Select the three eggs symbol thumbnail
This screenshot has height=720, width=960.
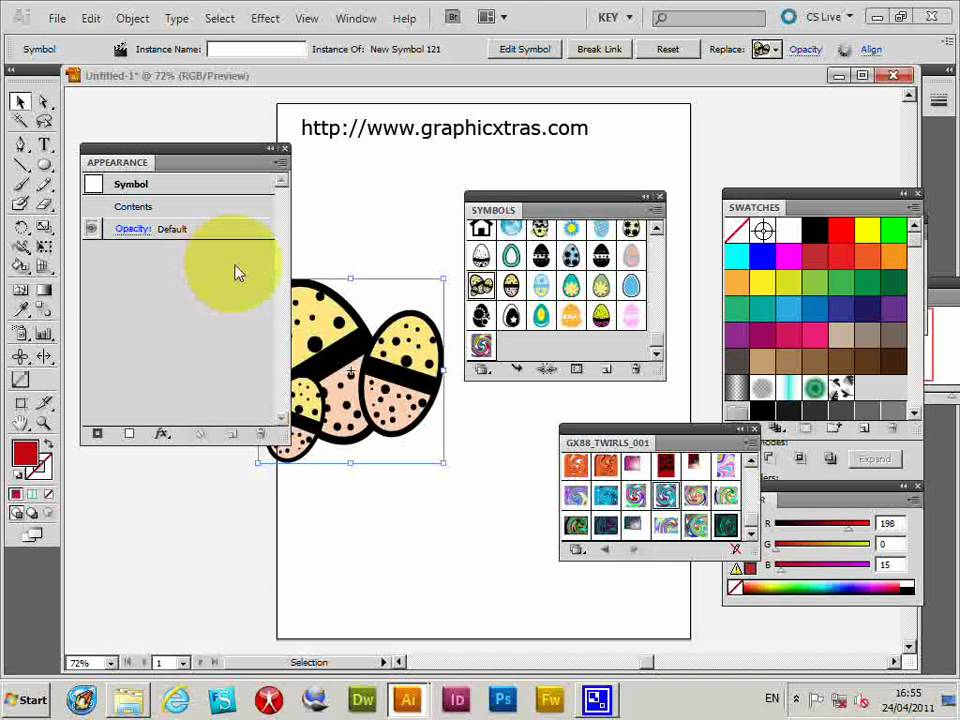point(481,285)
